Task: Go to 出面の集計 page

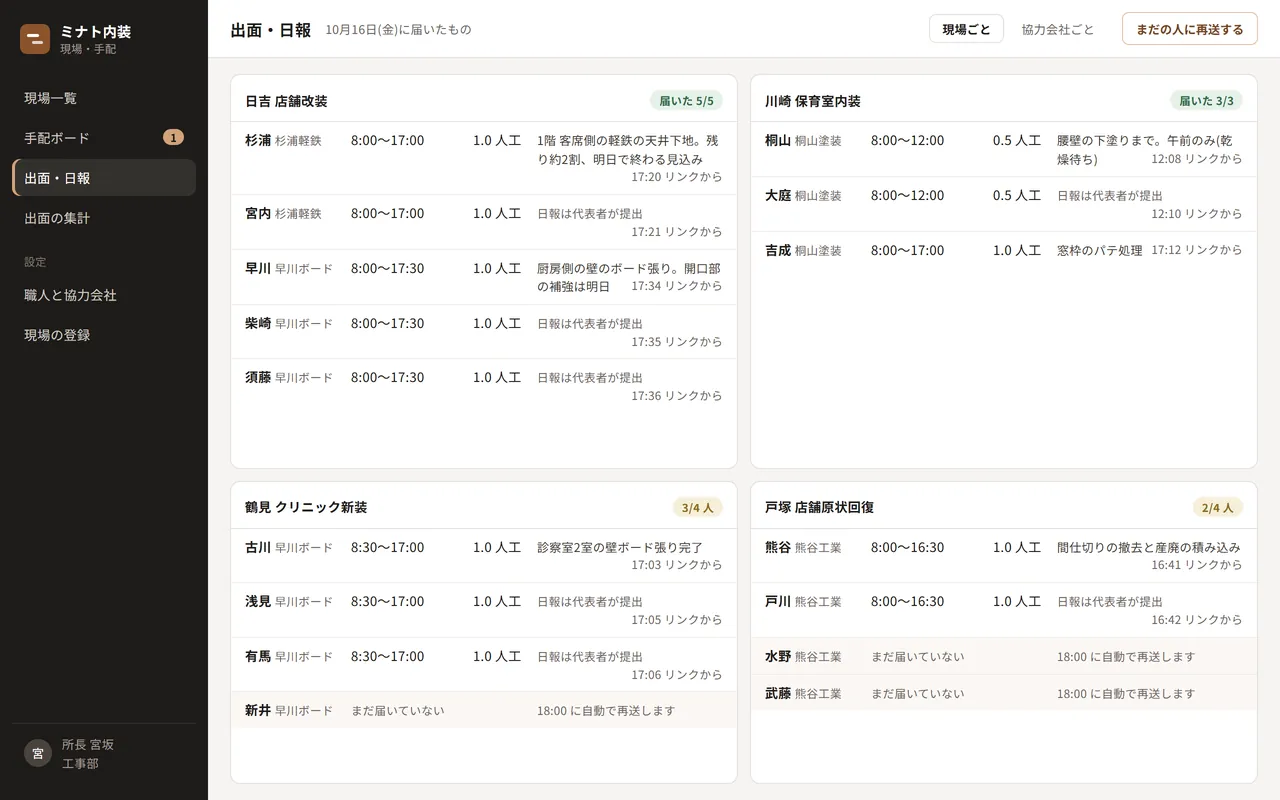Action: (x=104, y=217)
